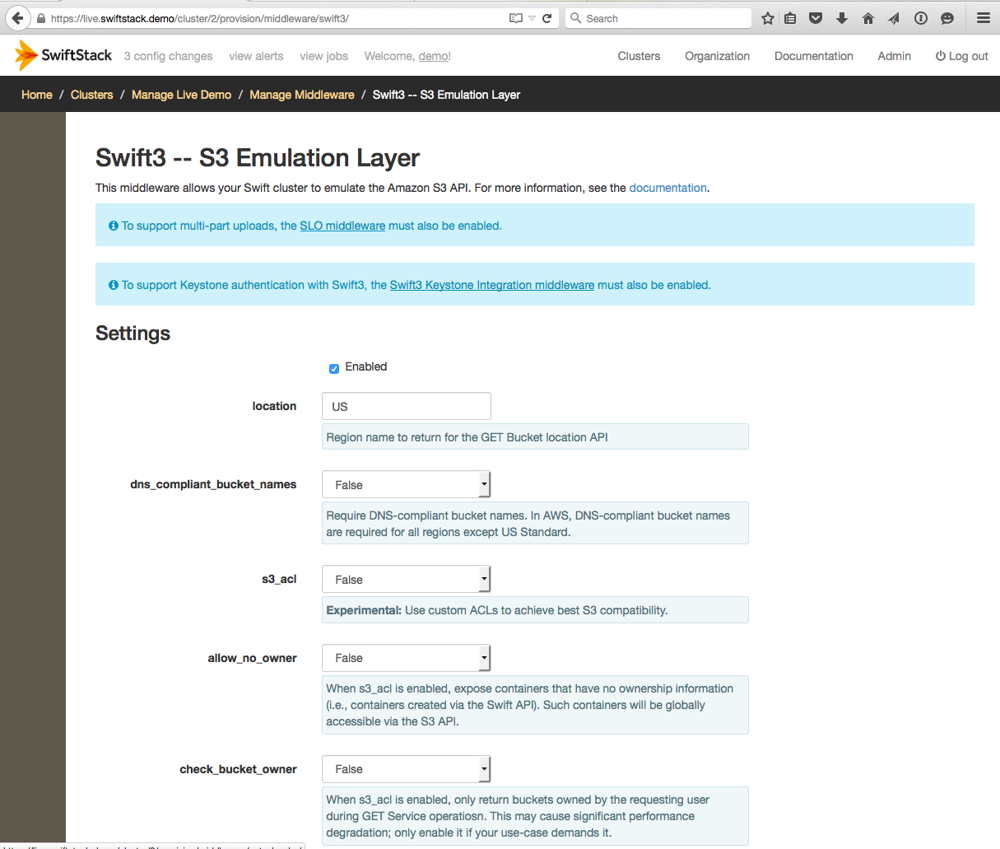Open the documentation link in description

[668, 188]
